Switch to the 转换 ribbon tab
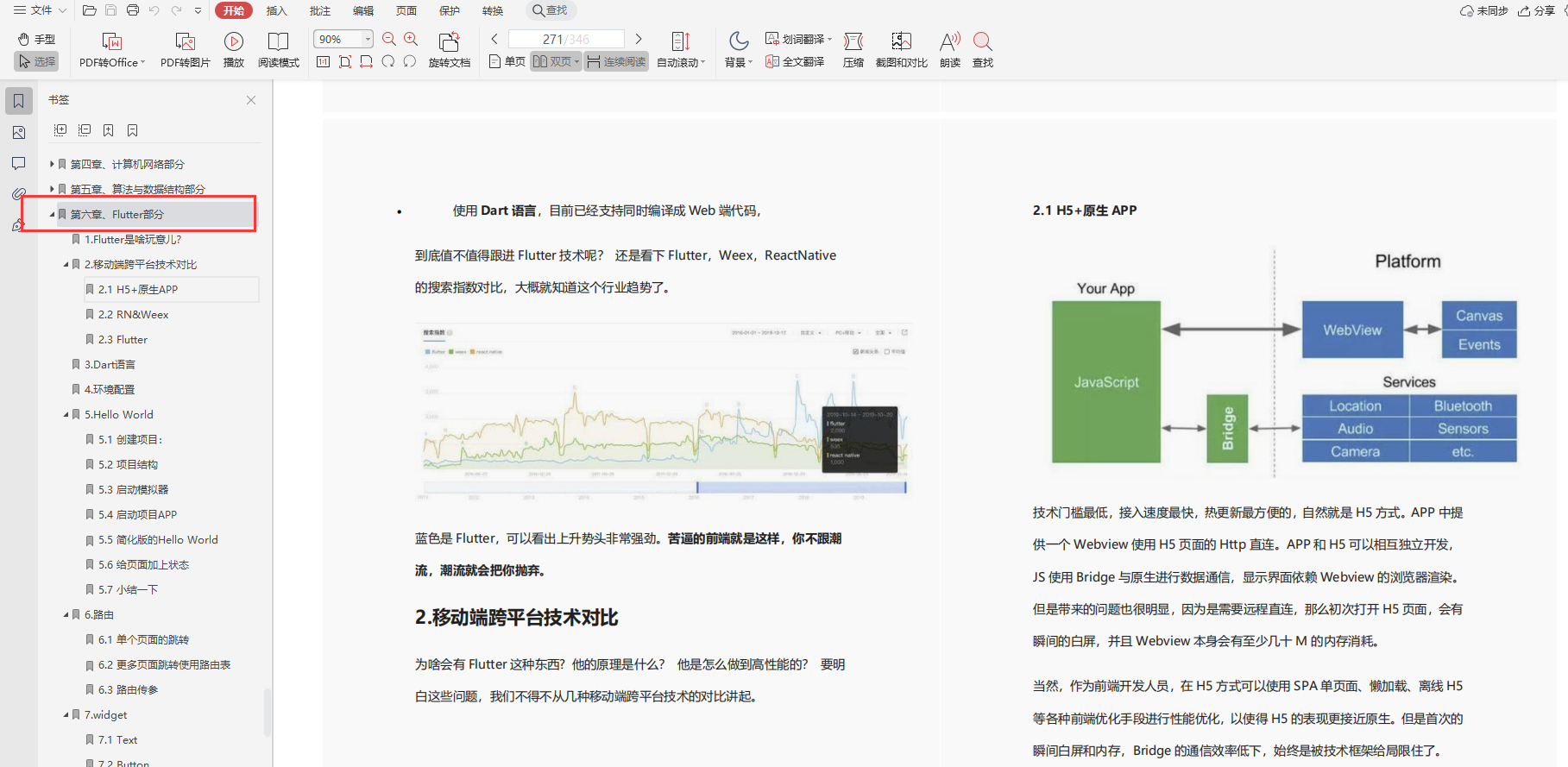Image resolution: width=1568 pixels, height=767 pixels. [492, 10]
